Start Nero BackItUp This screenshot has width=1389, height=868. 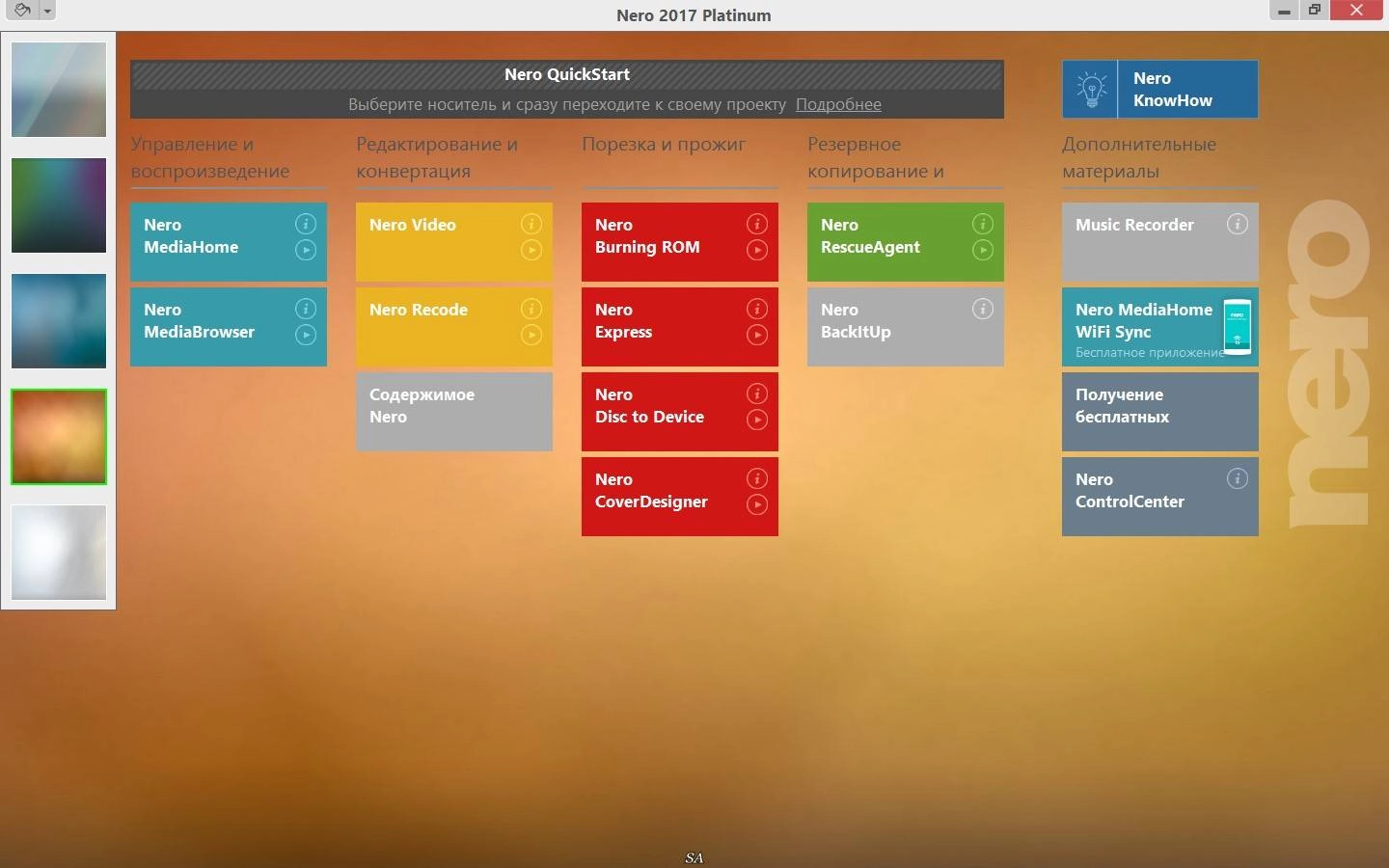tap(906, 327)
